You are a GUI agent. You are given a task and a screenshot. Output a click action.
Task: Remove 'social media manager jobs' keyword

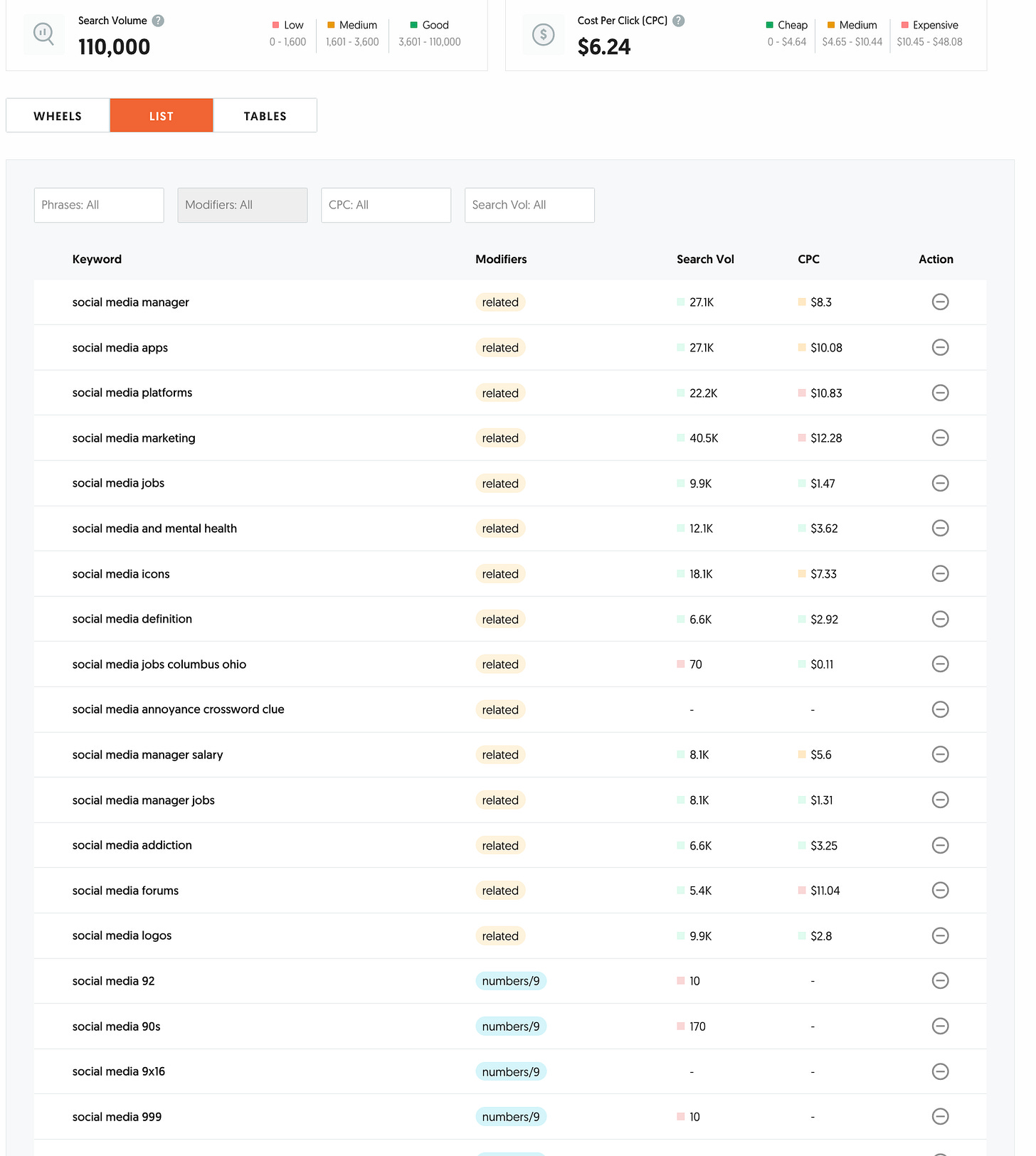[940, 800]
